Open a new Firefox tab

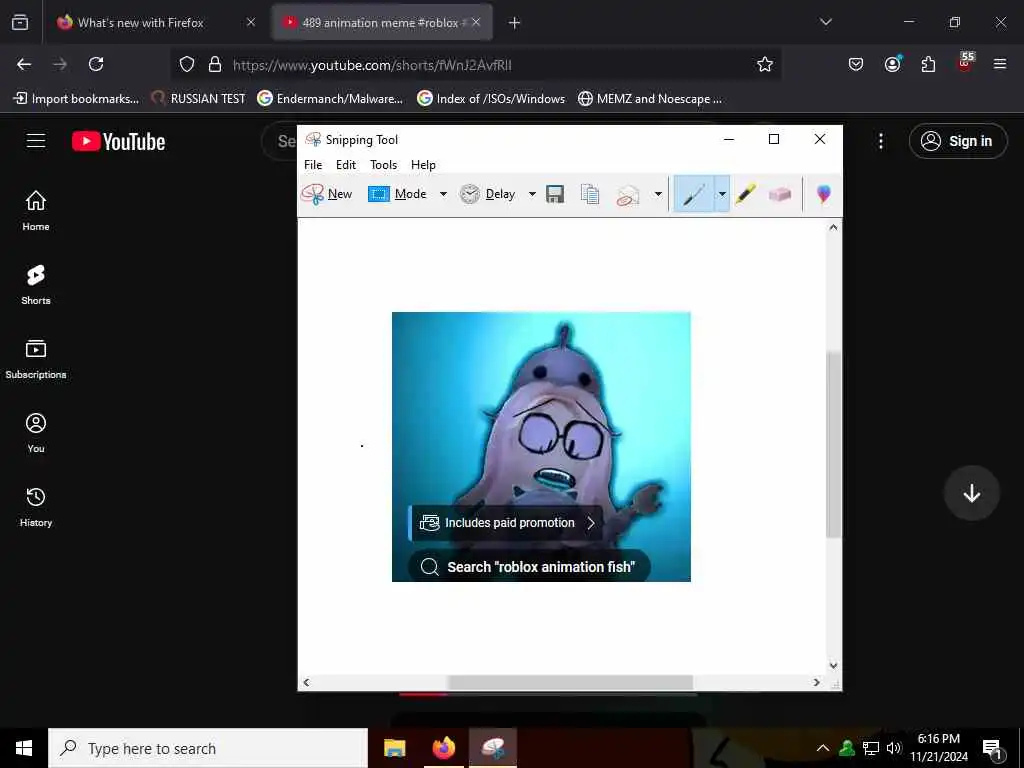click(x=515, y=23)
